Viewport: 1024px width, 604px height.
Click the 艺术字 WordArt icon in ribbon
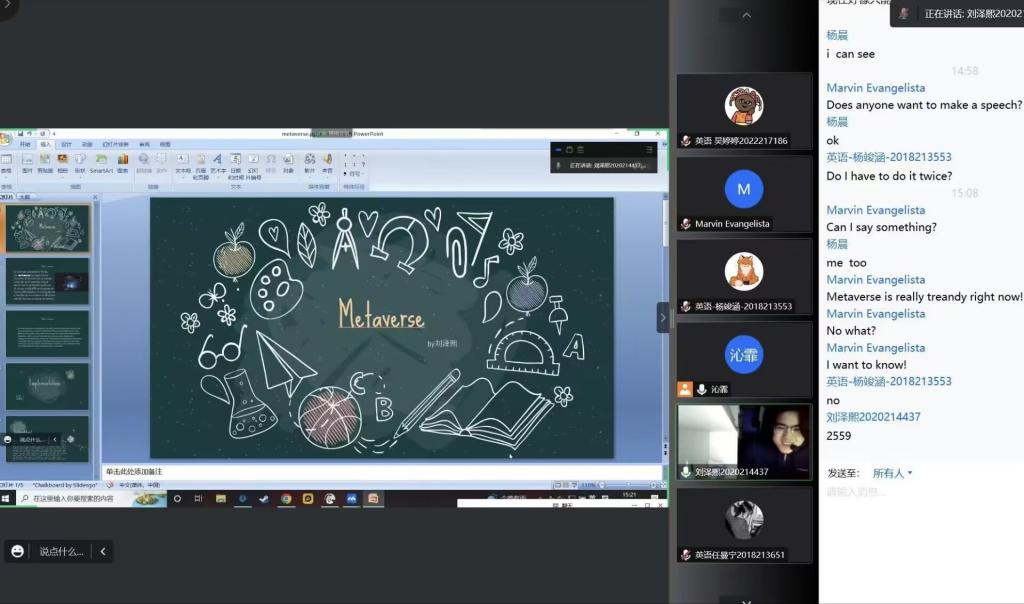(x=218, y=162)
